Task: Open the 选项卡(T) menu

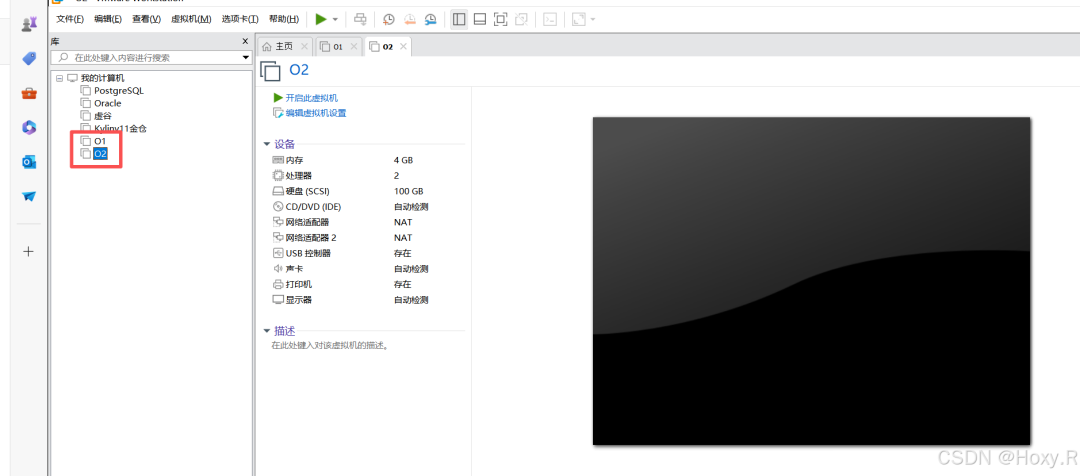Action: point(240,19)
